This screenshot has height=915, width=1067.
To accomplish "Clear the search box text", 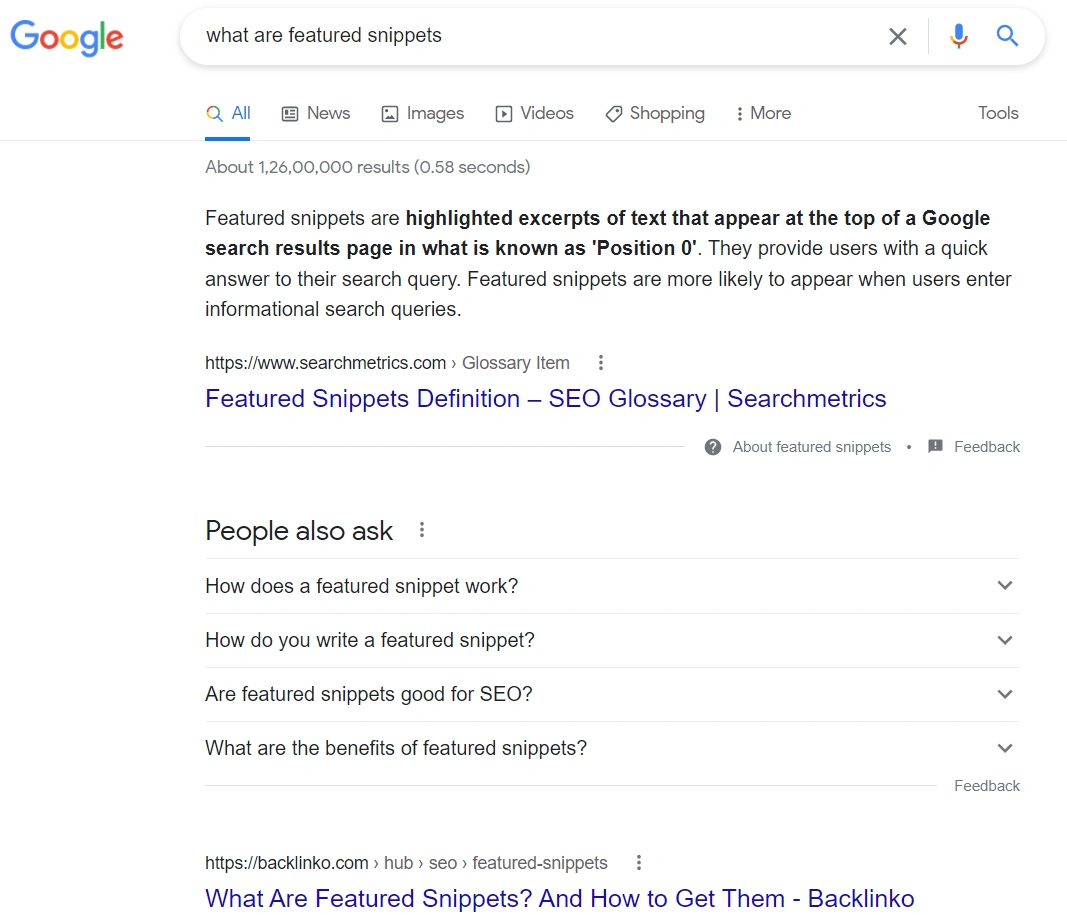I will (897, 37).
